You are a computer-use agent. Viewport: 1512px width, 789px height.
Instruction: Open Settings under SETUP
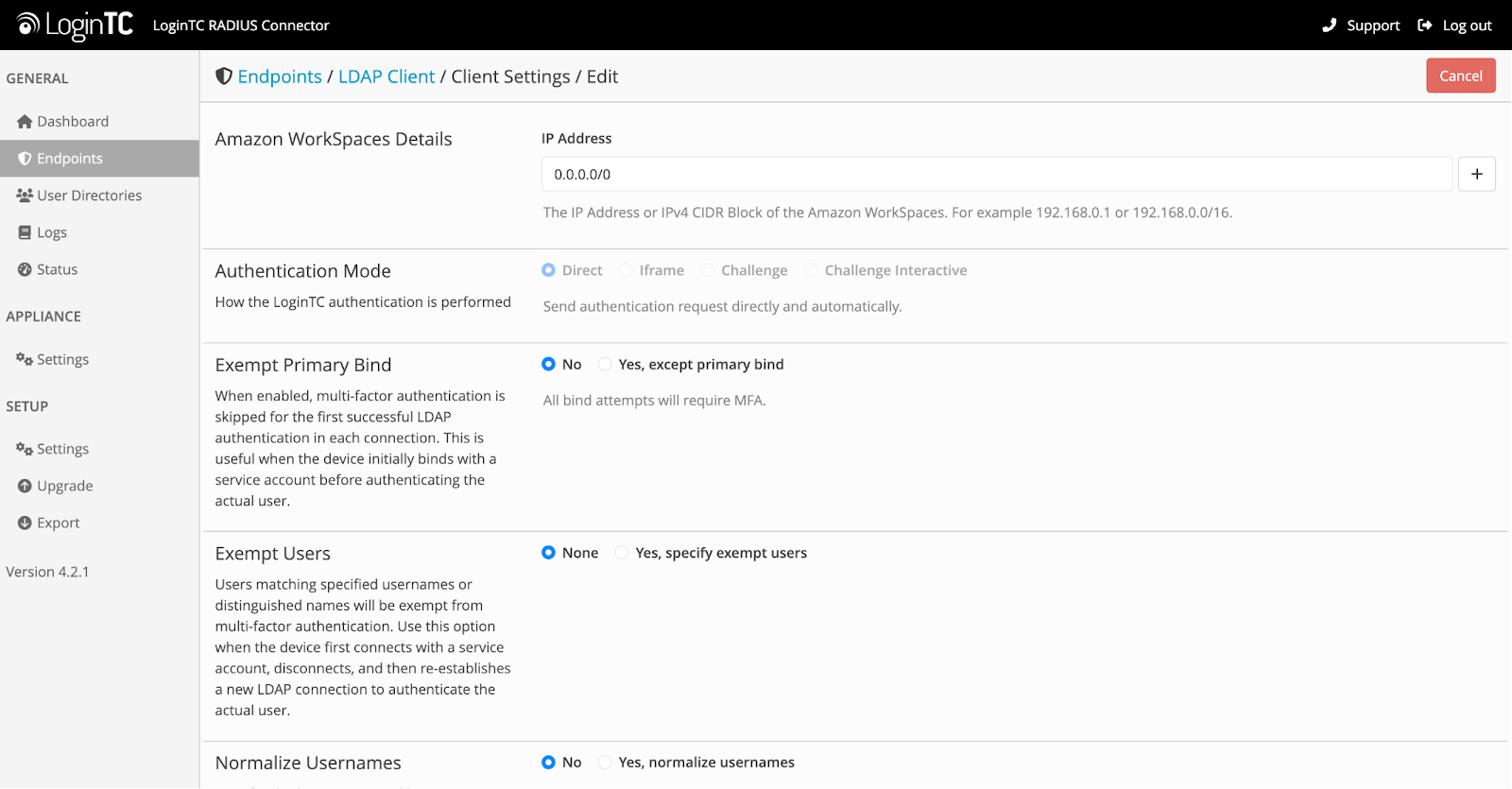pos(99,449)
